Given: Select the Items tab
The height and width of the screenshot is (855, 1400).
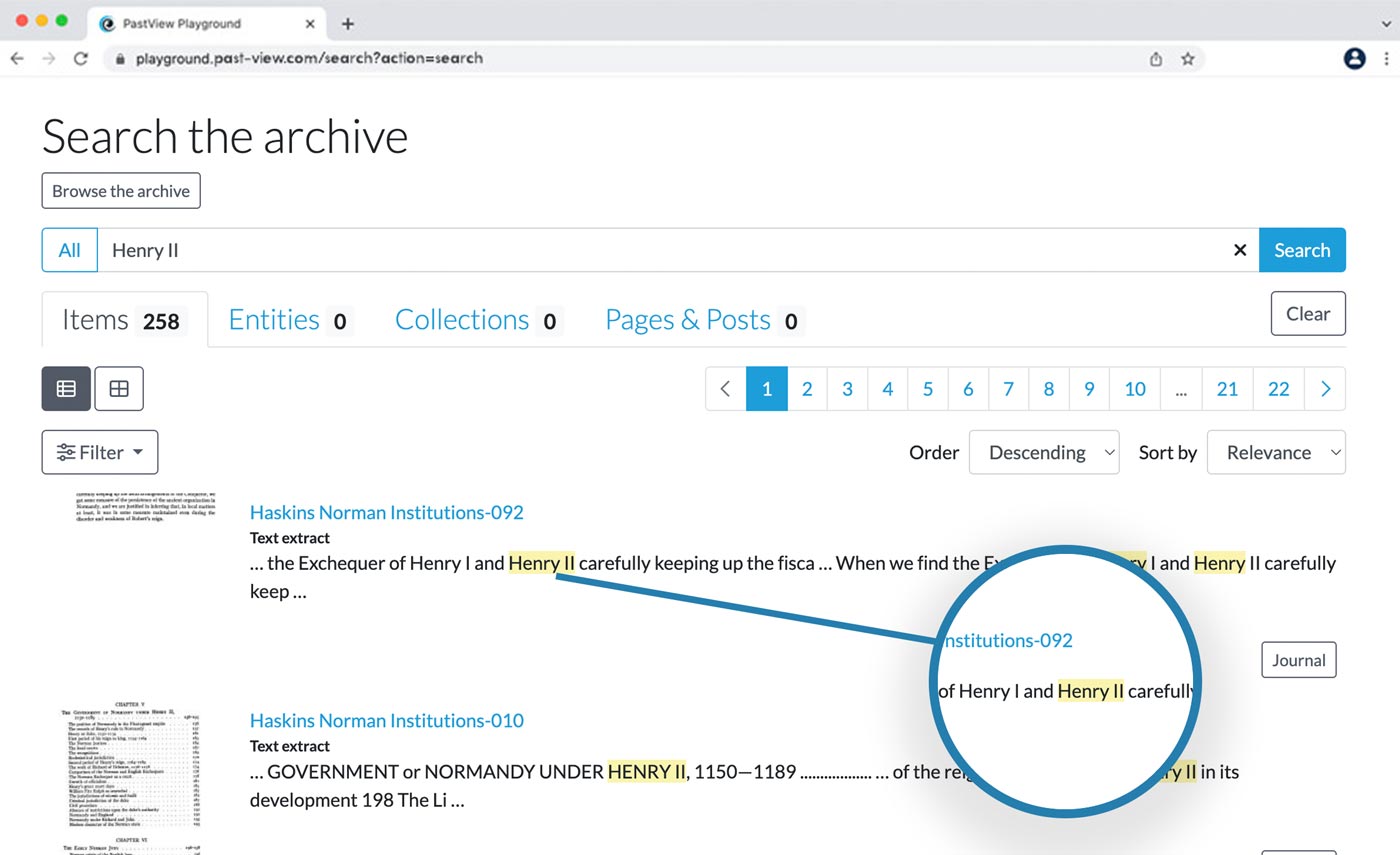Looking at the screenshot, I should point(125,320).
